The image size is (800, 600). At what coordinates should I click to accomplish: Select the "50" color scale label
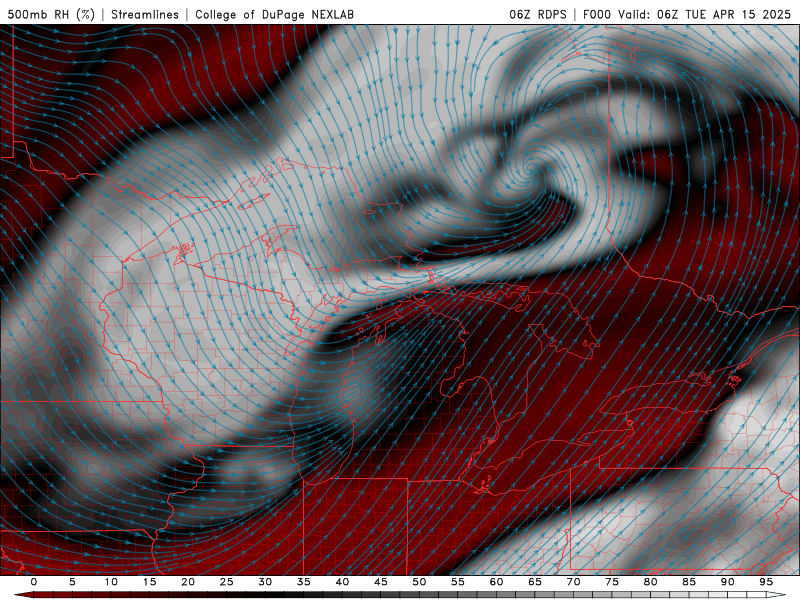click(x=419, y=582)
